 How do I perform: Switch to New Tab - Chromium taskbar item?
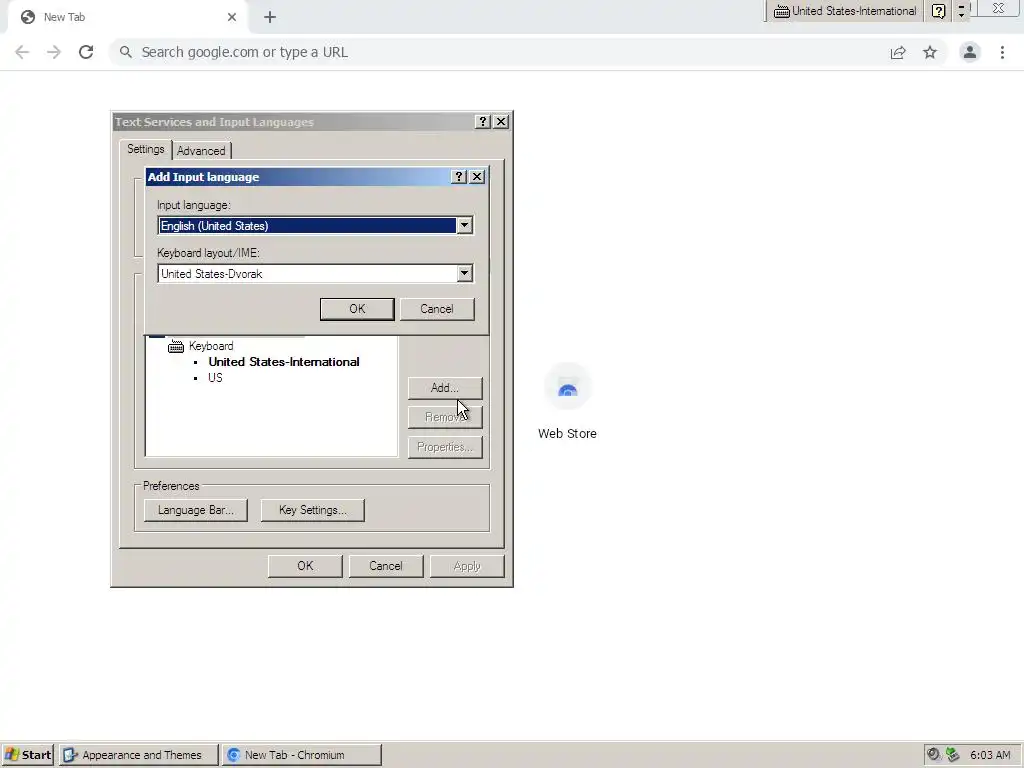pos(301,755)
